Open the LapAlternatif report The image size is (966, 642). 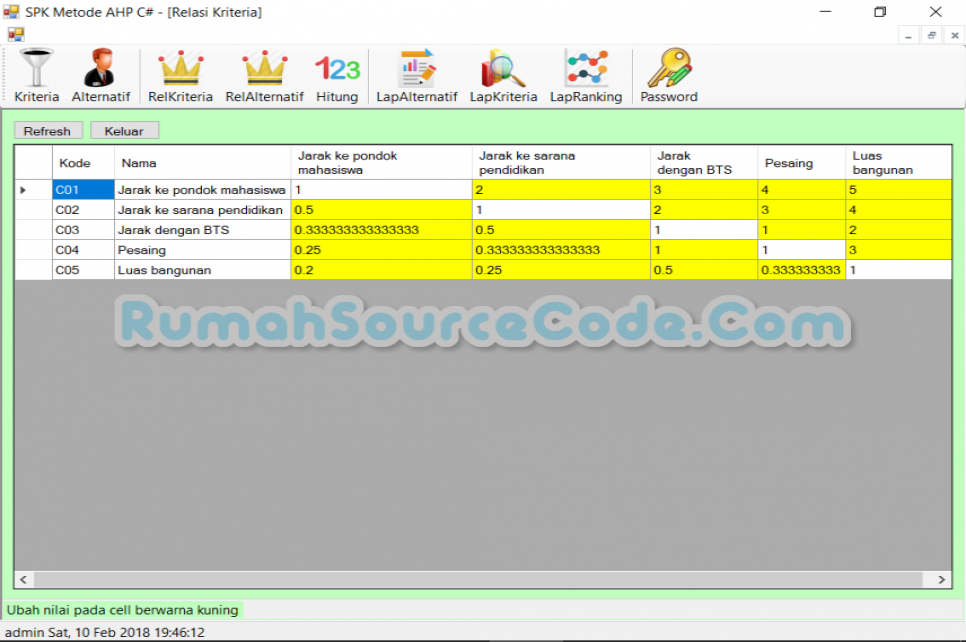point(416,75)
